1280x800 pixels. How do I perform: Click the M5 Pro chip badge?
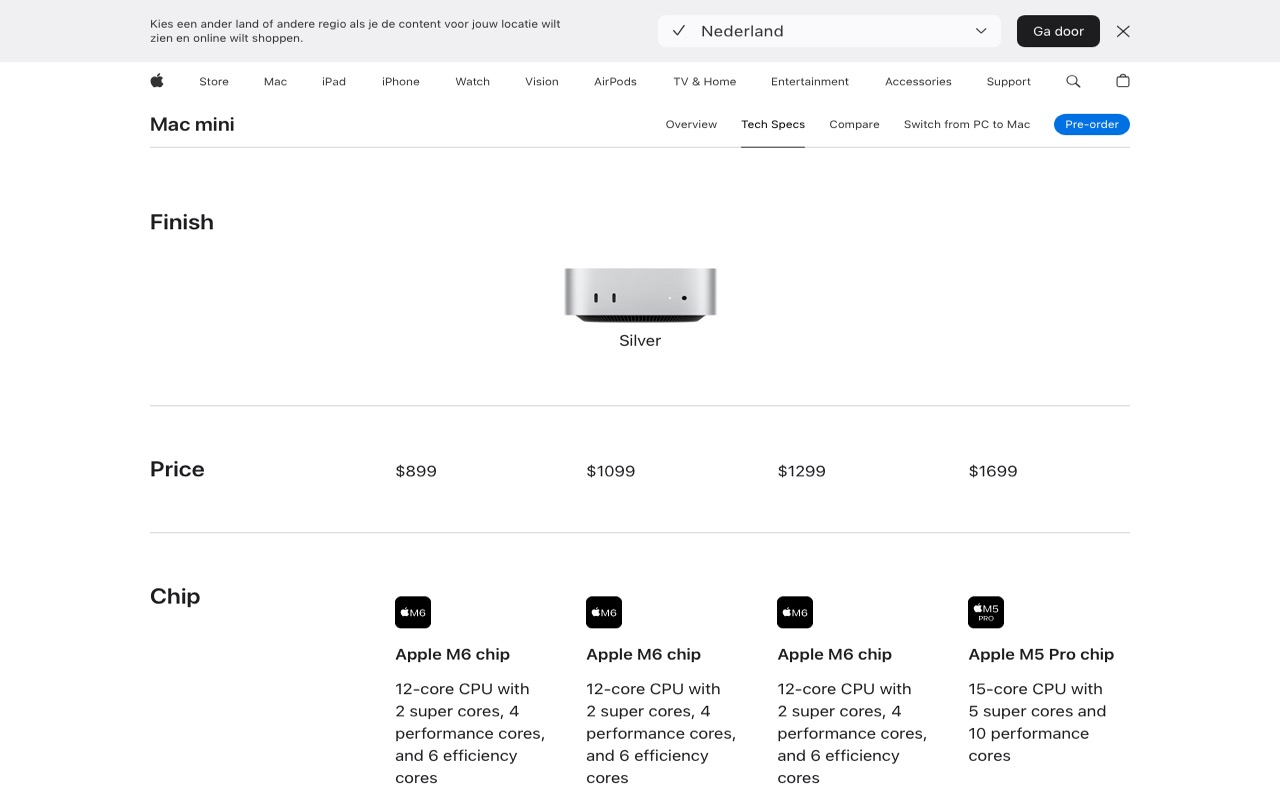pyautogui.click(x=986, y=612)
